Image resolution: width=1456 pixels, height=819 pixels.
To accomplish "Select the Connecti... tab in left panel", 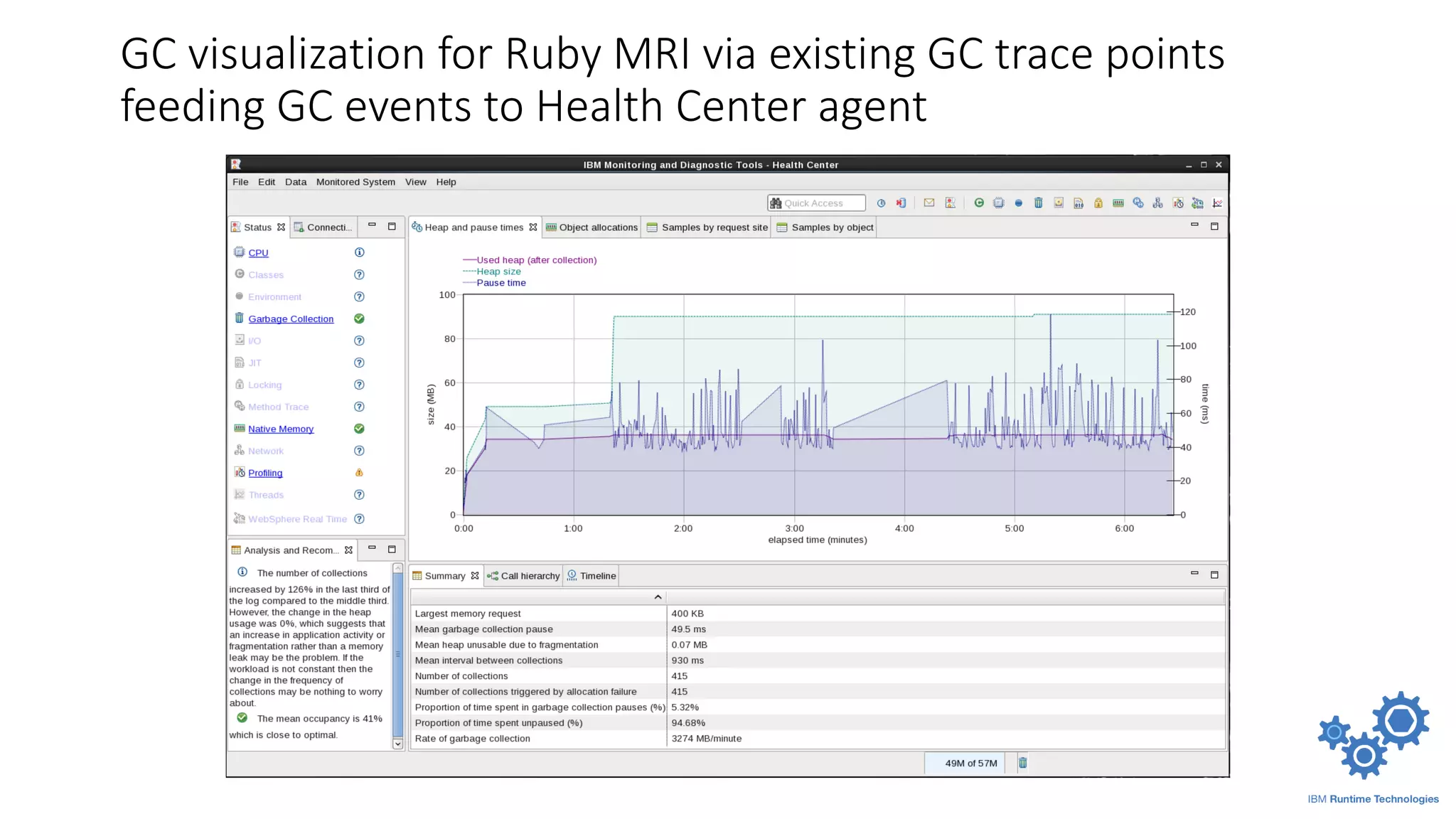I will point(323,227).
